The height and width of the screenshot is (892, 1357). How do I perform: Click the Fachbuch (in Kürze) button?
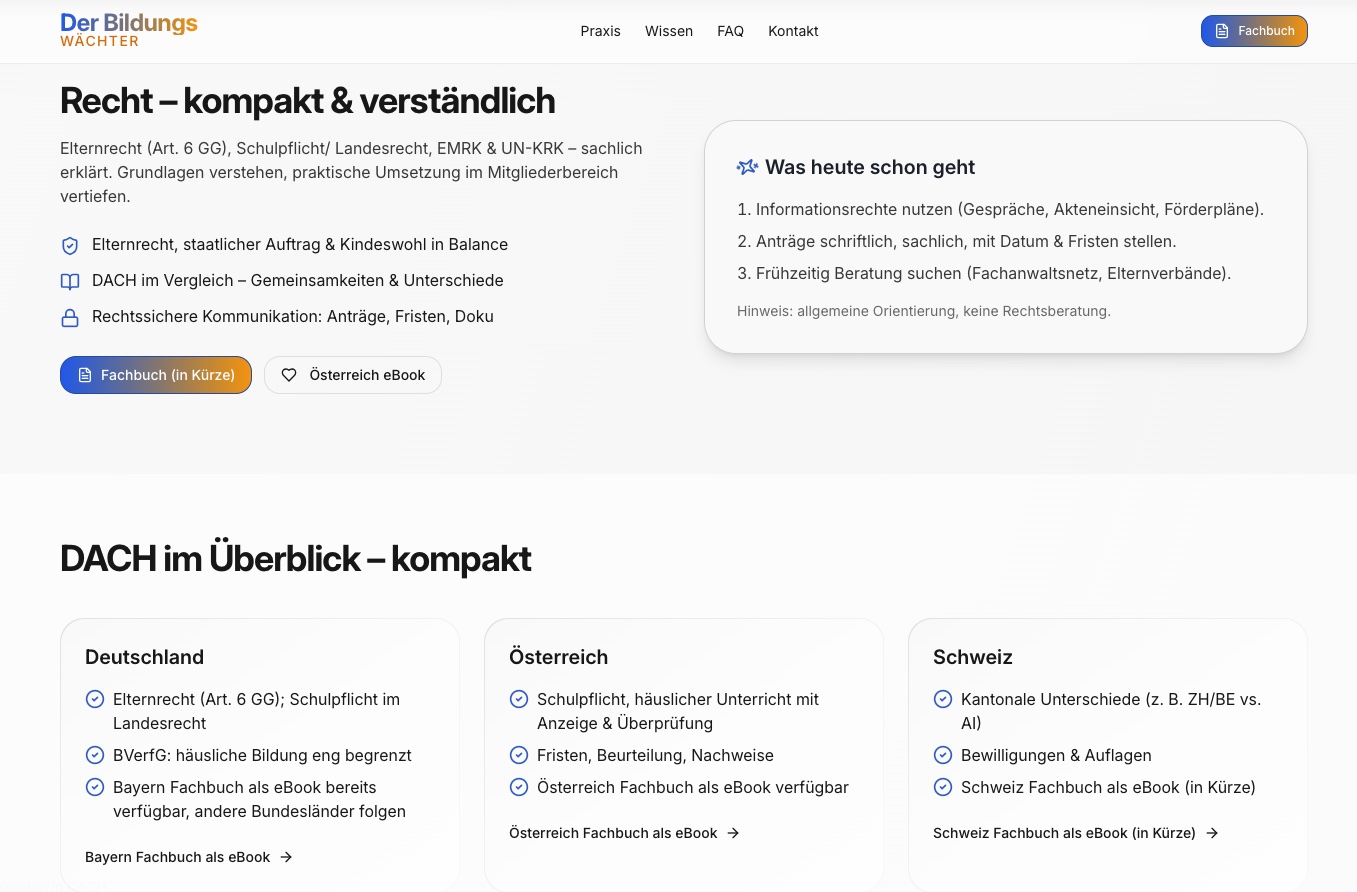point(155,374)
